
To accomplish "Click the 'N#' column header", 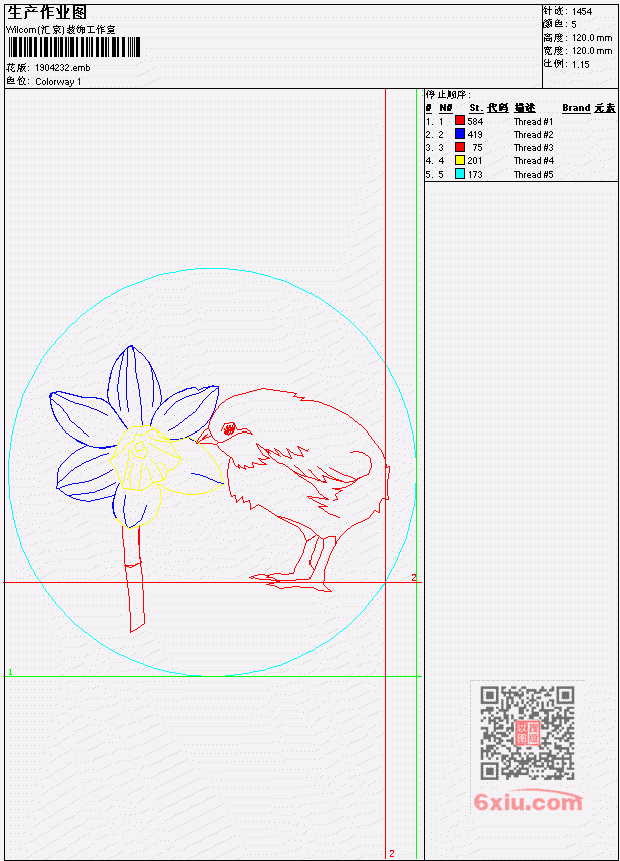I will (445, 108).
